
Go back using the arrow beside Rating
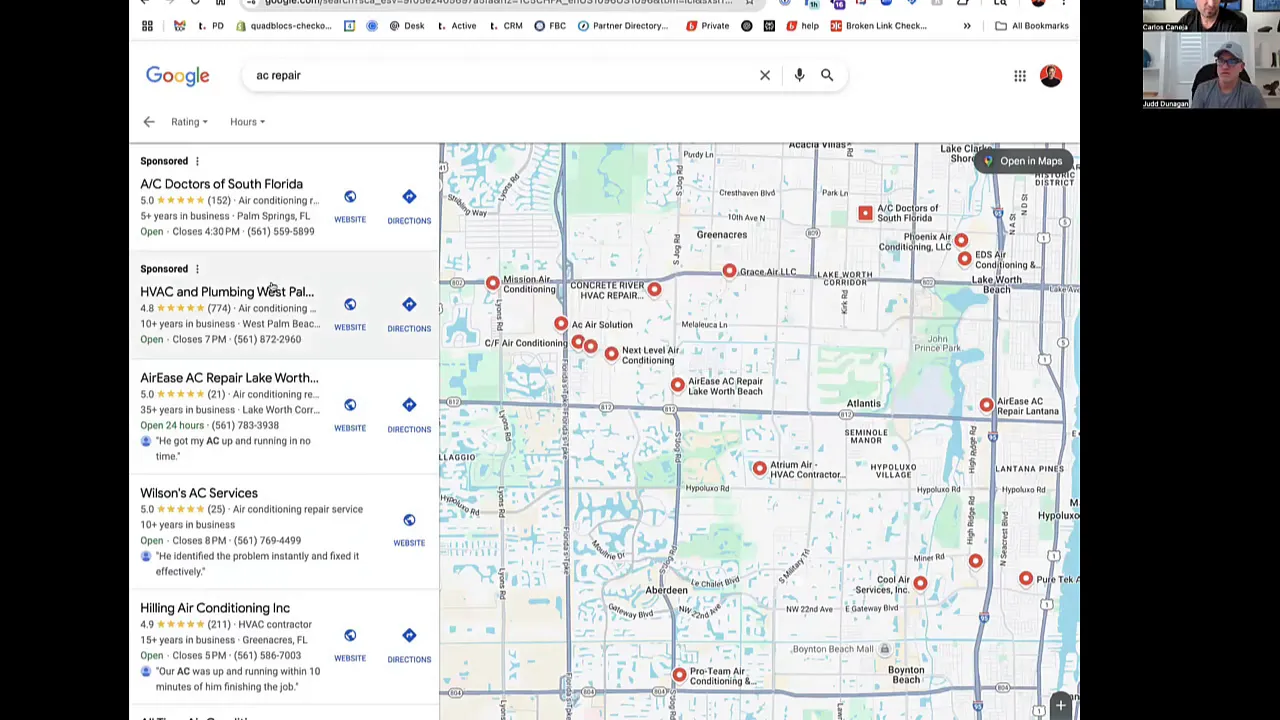click(149, 122)
